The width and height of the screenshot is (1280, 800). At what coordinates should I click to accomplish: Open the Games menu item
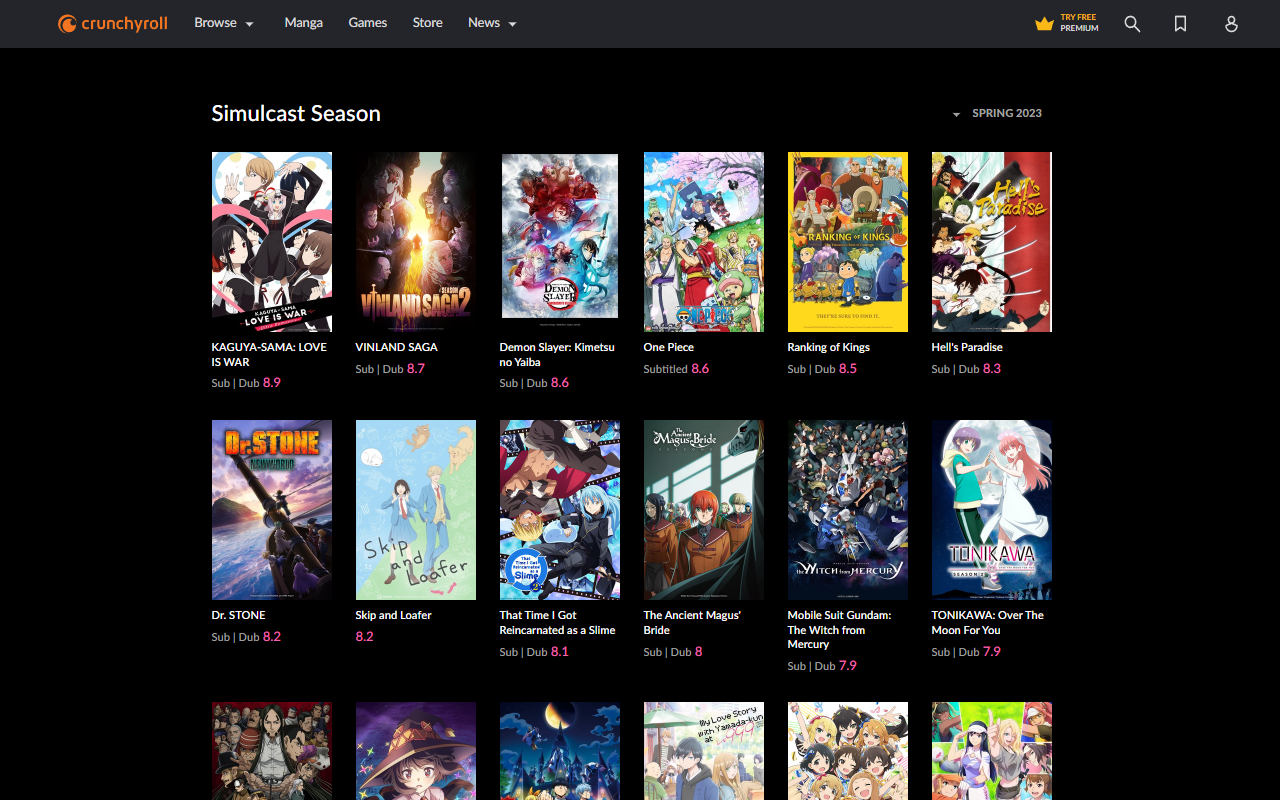tap(368, 23)
